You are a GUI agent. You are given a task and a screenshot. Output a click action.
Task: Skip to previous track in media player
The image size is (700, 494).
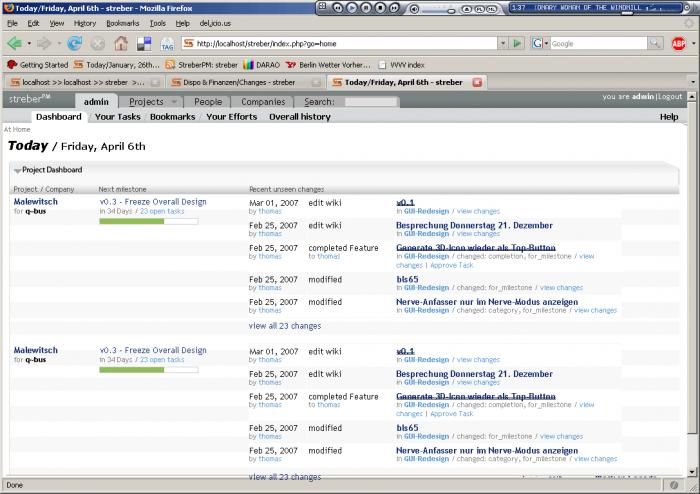338,8
